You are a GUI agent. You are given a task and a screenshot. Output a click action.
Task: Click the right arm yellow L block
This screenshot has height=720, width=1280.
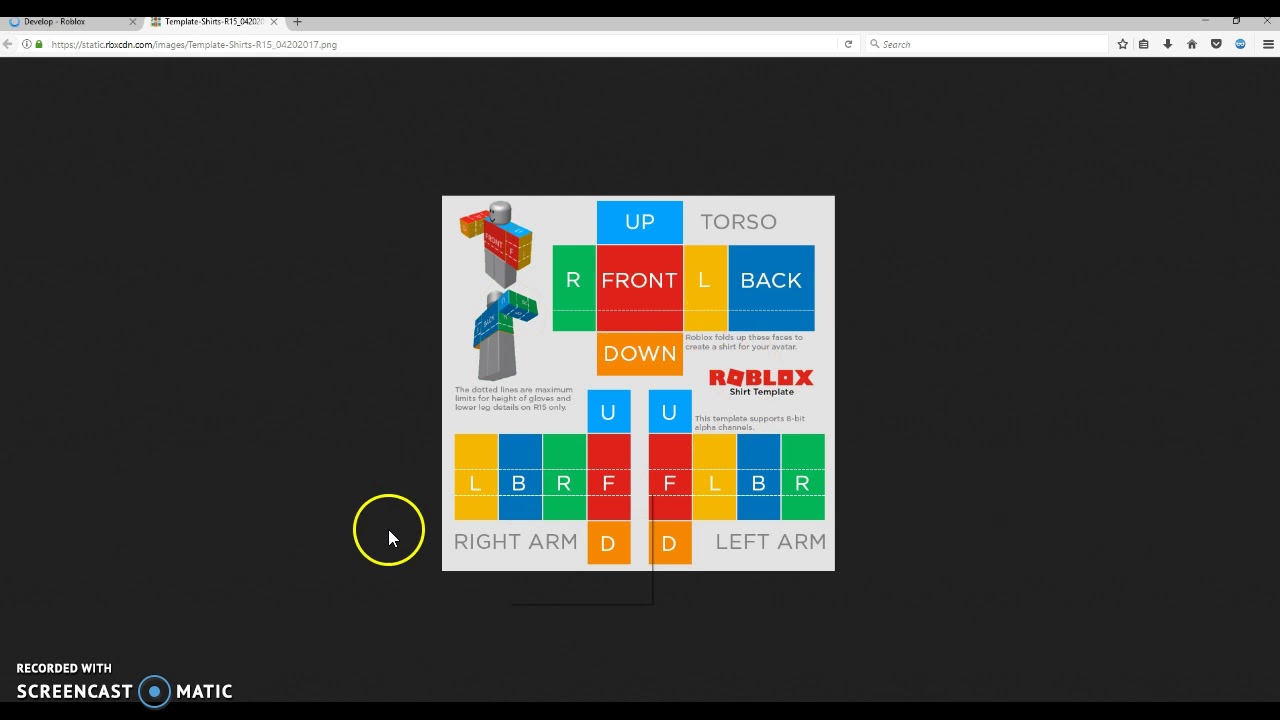pyautogui.click(x=476, y=477)
